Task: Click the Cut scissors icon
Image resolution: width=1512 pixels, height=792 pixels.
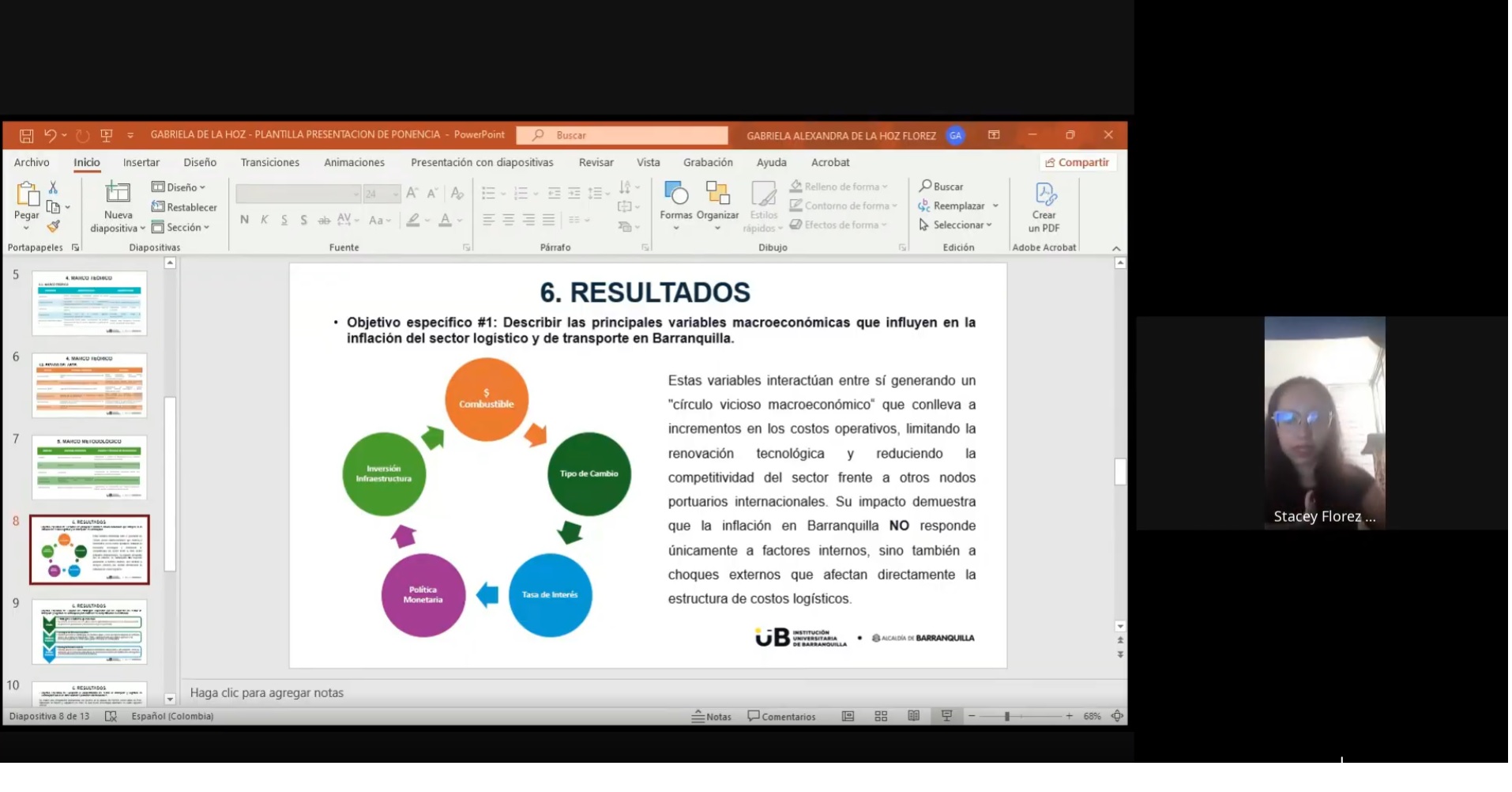Action: tap(53, 187)
